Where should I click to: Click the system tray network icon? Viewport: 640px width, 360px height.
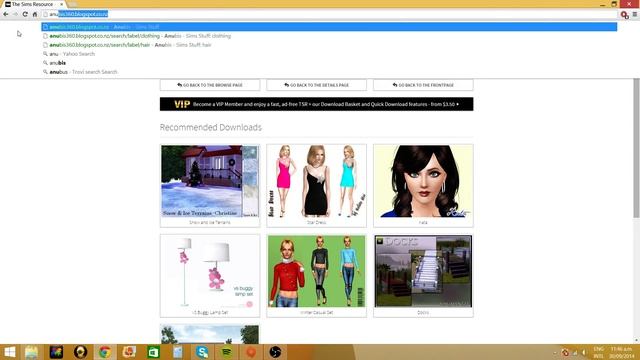575,352
